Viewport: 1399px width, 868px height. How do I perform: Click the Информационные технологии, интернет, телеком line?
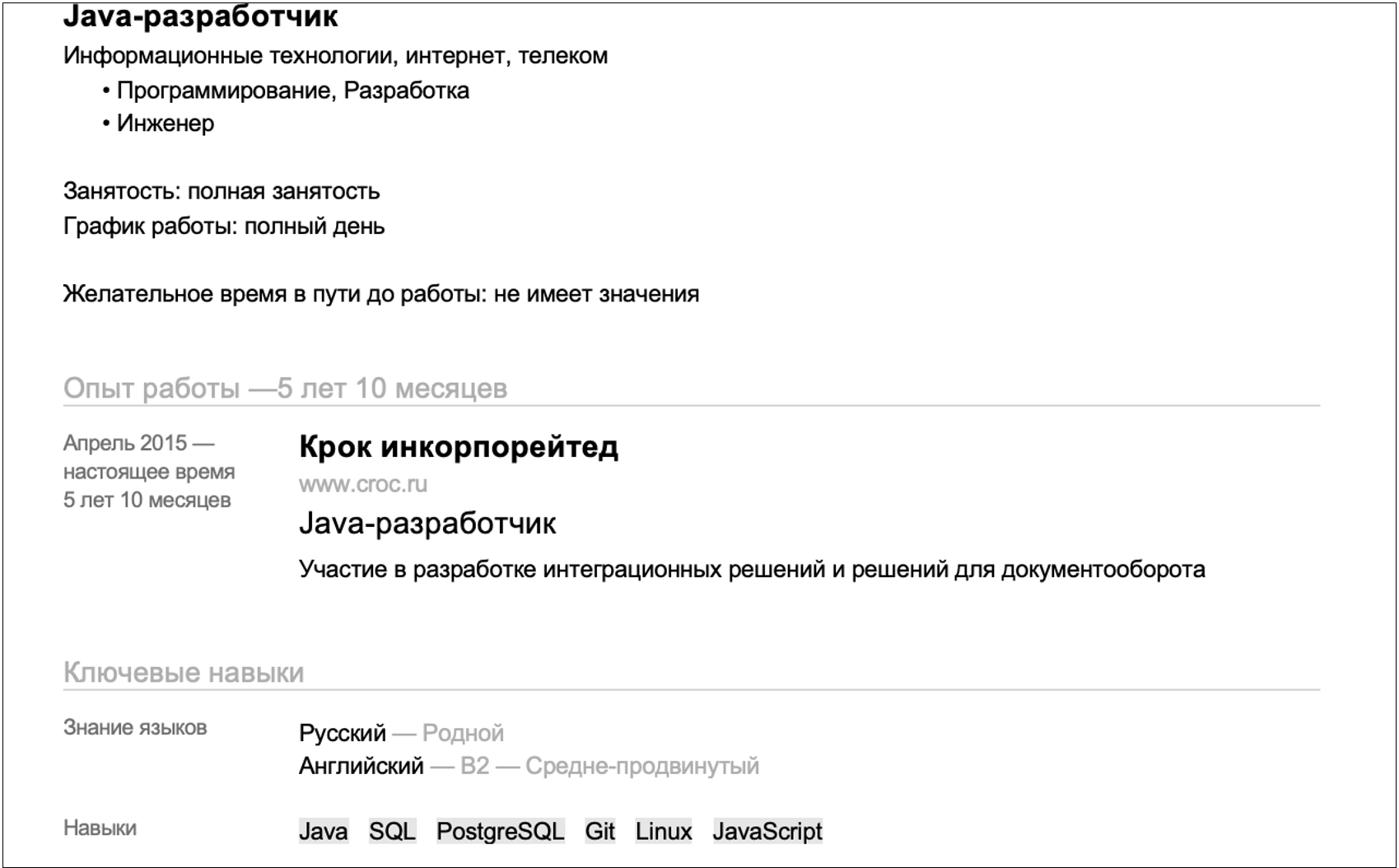335,56
